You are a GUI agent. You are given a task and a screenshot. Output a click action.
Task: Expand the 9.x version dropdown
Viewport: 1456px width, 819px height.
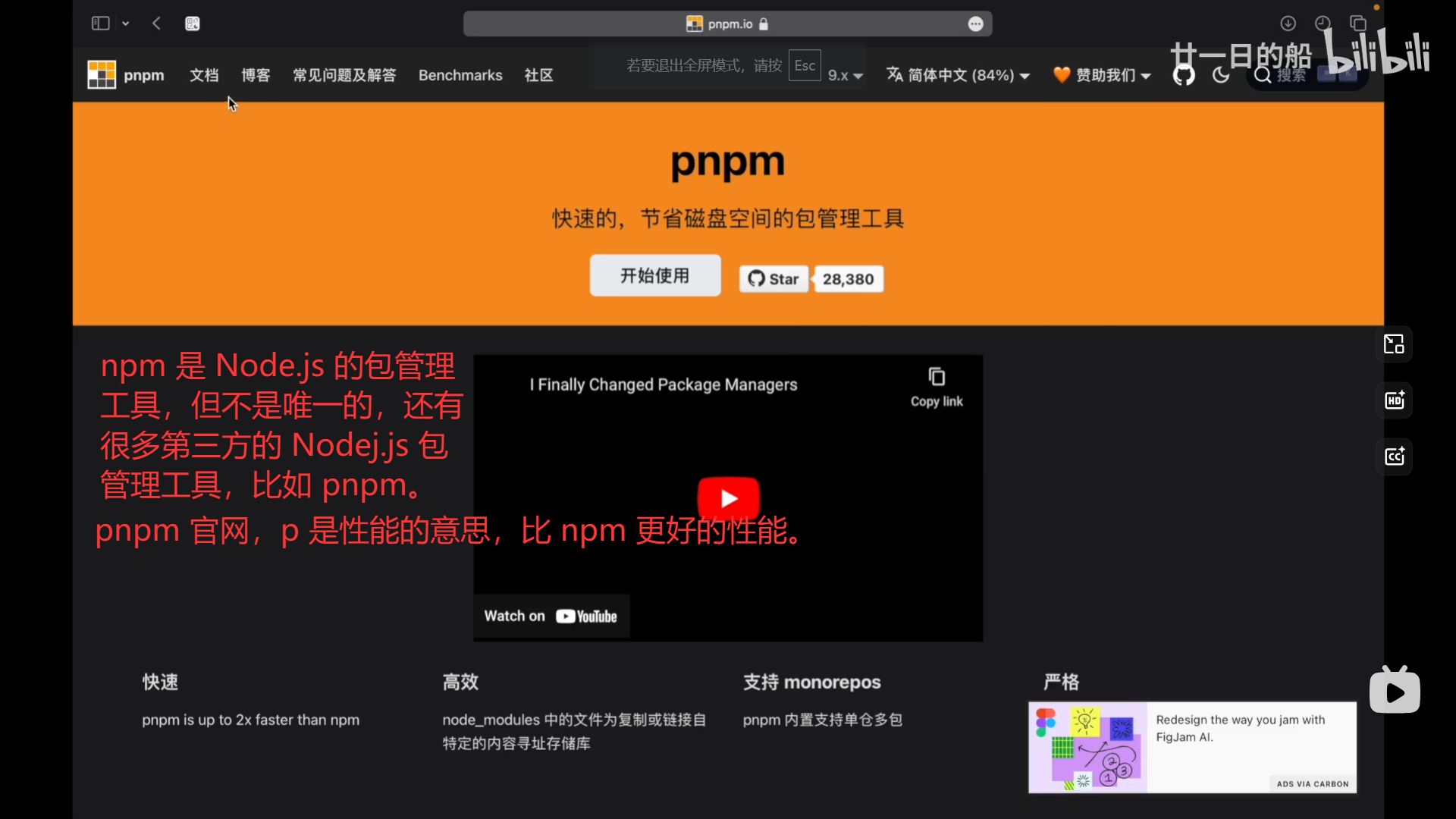point(846,75)
